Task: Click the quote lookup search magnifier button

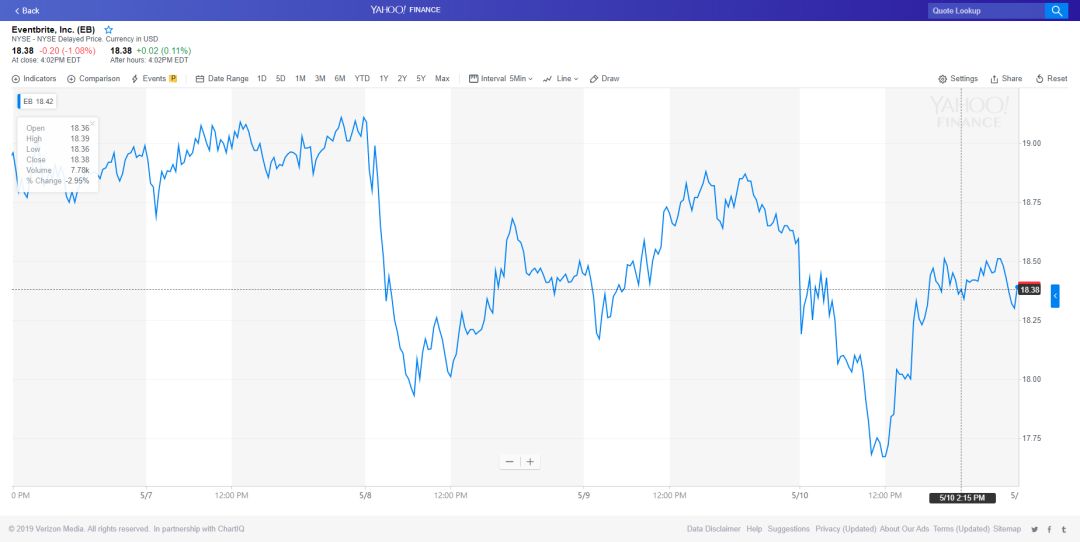Action: [1056, 10]
